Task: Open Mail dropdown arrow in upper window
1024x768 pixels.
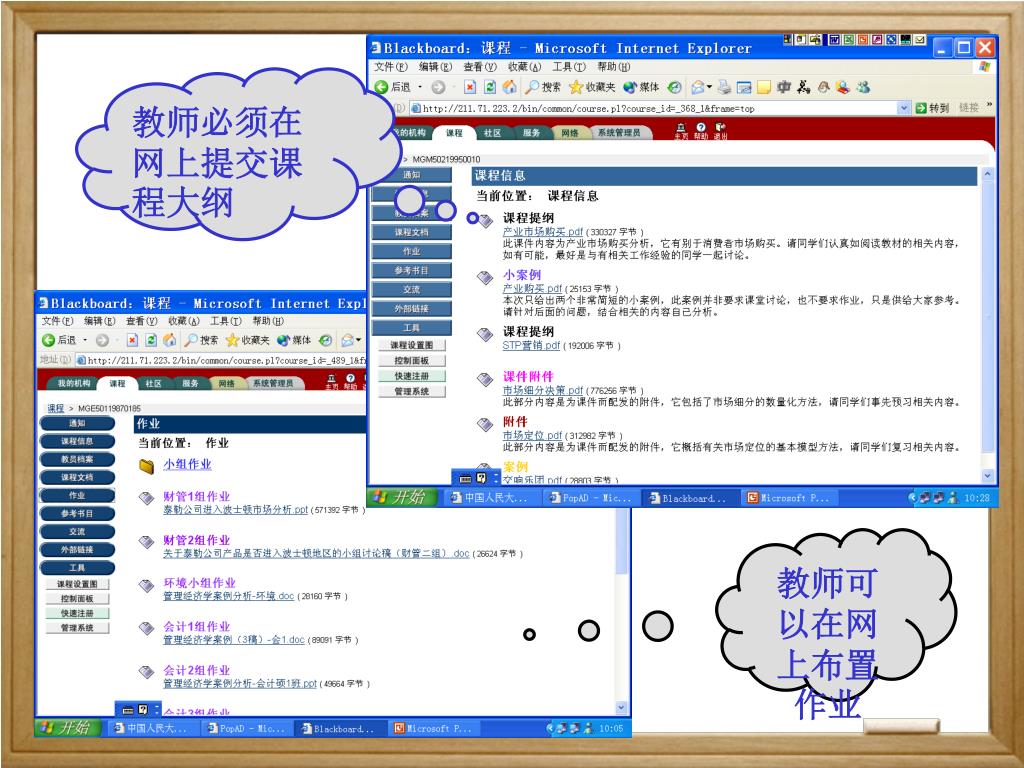Action: point(709,87)
